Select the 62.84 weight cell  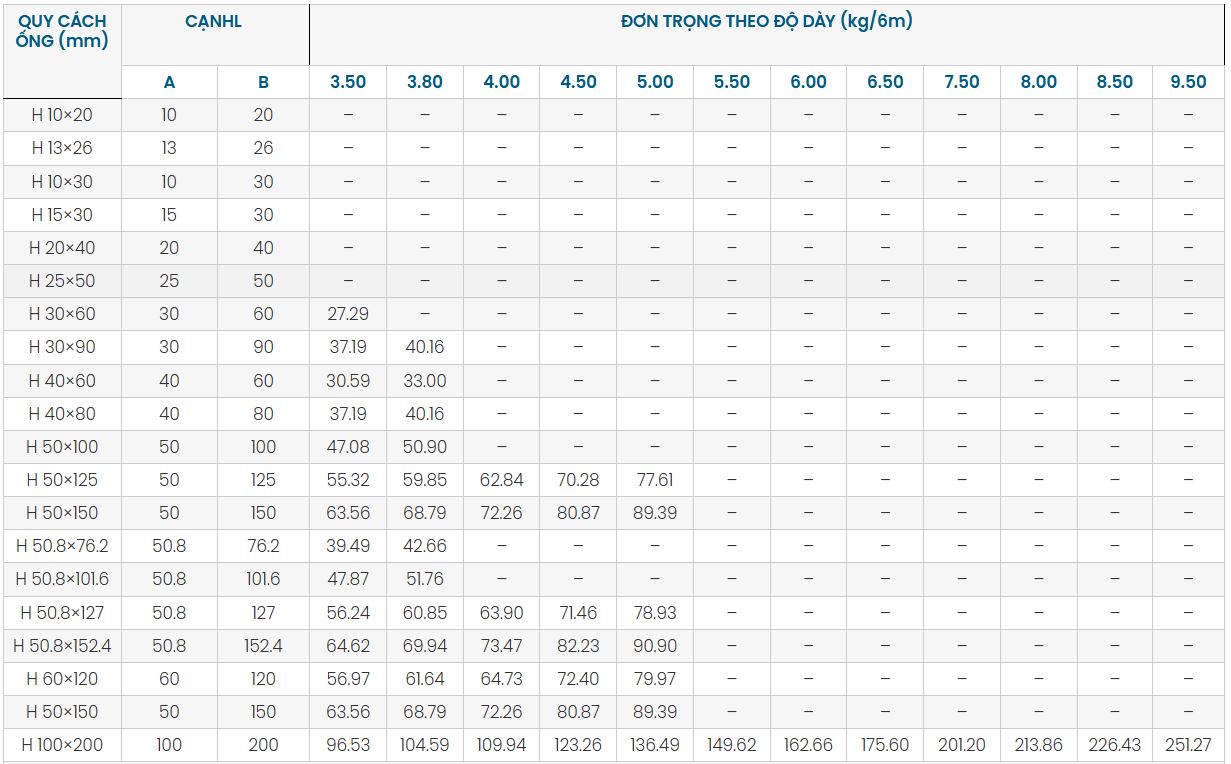point(502,480)
